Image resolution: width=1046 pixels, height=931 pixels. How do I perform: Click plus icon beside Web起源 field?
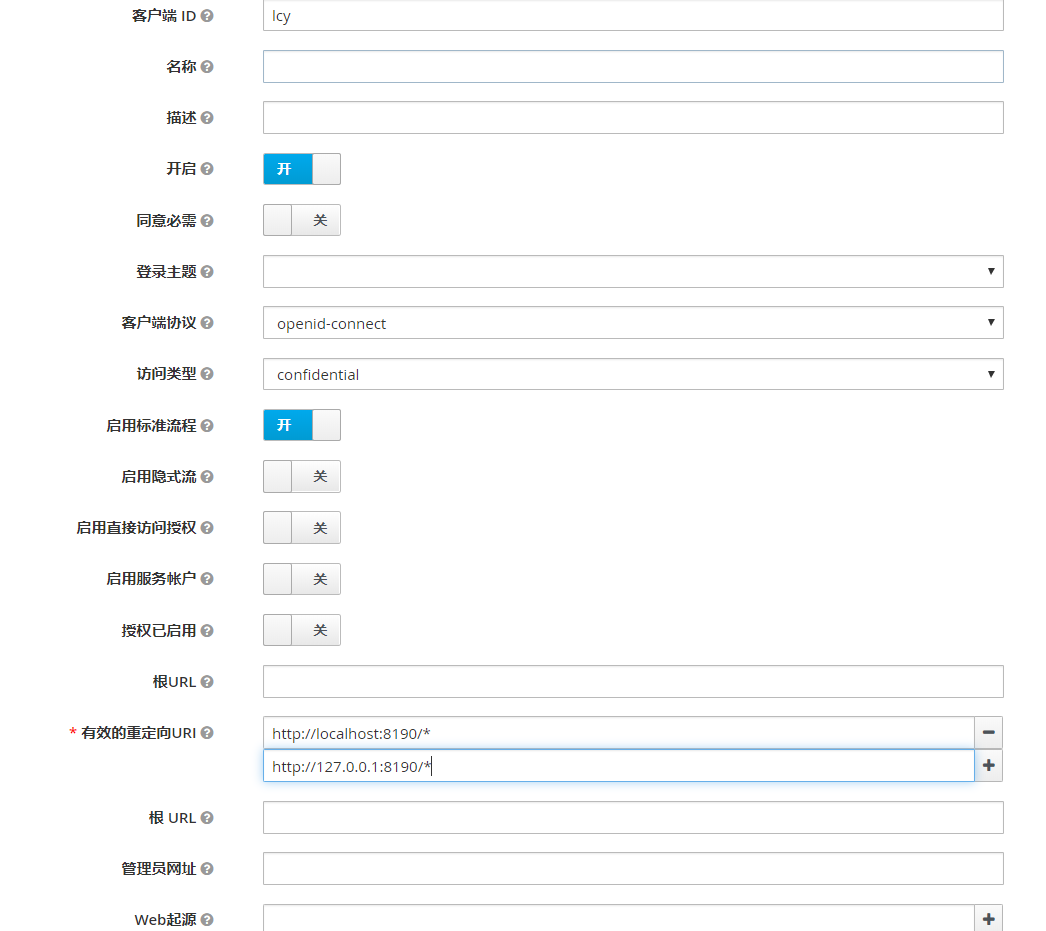pyautogui.click(x=988, y=919)
